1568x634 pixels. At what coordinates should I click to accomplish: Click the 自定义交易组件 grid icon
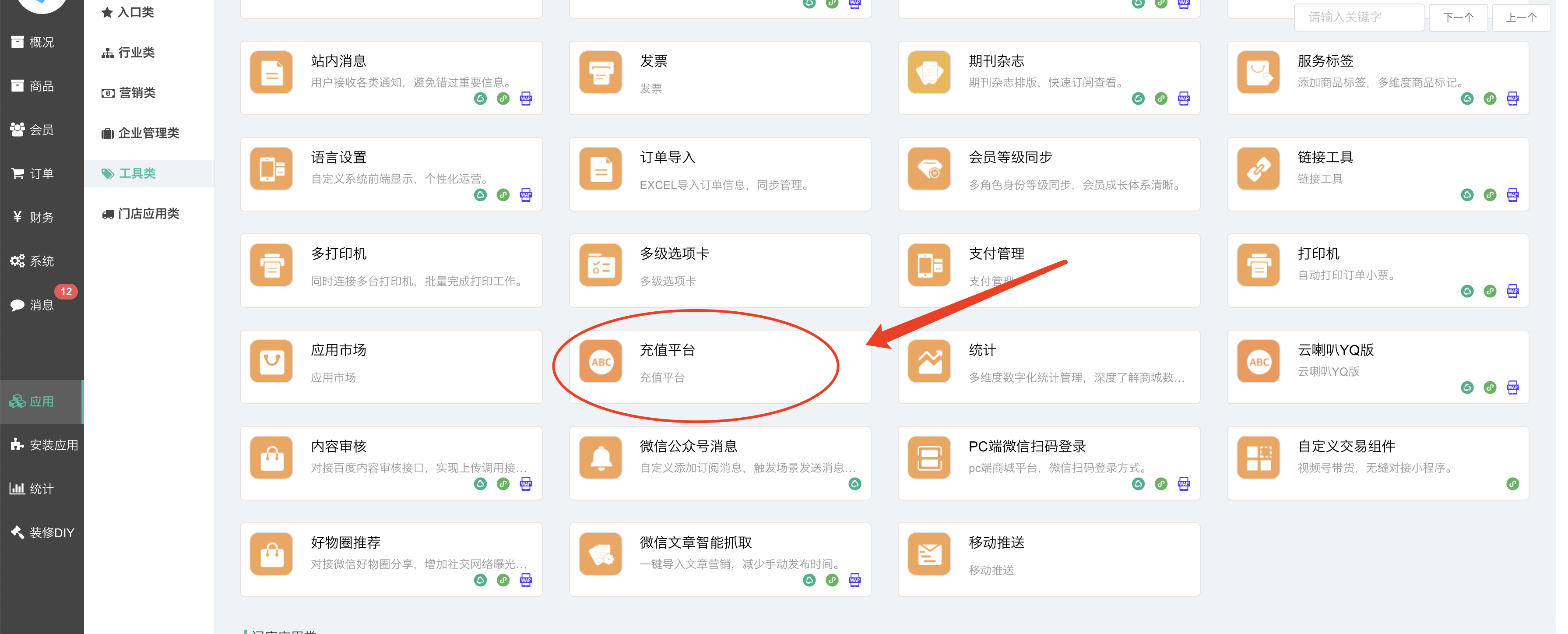[1258, 458]
